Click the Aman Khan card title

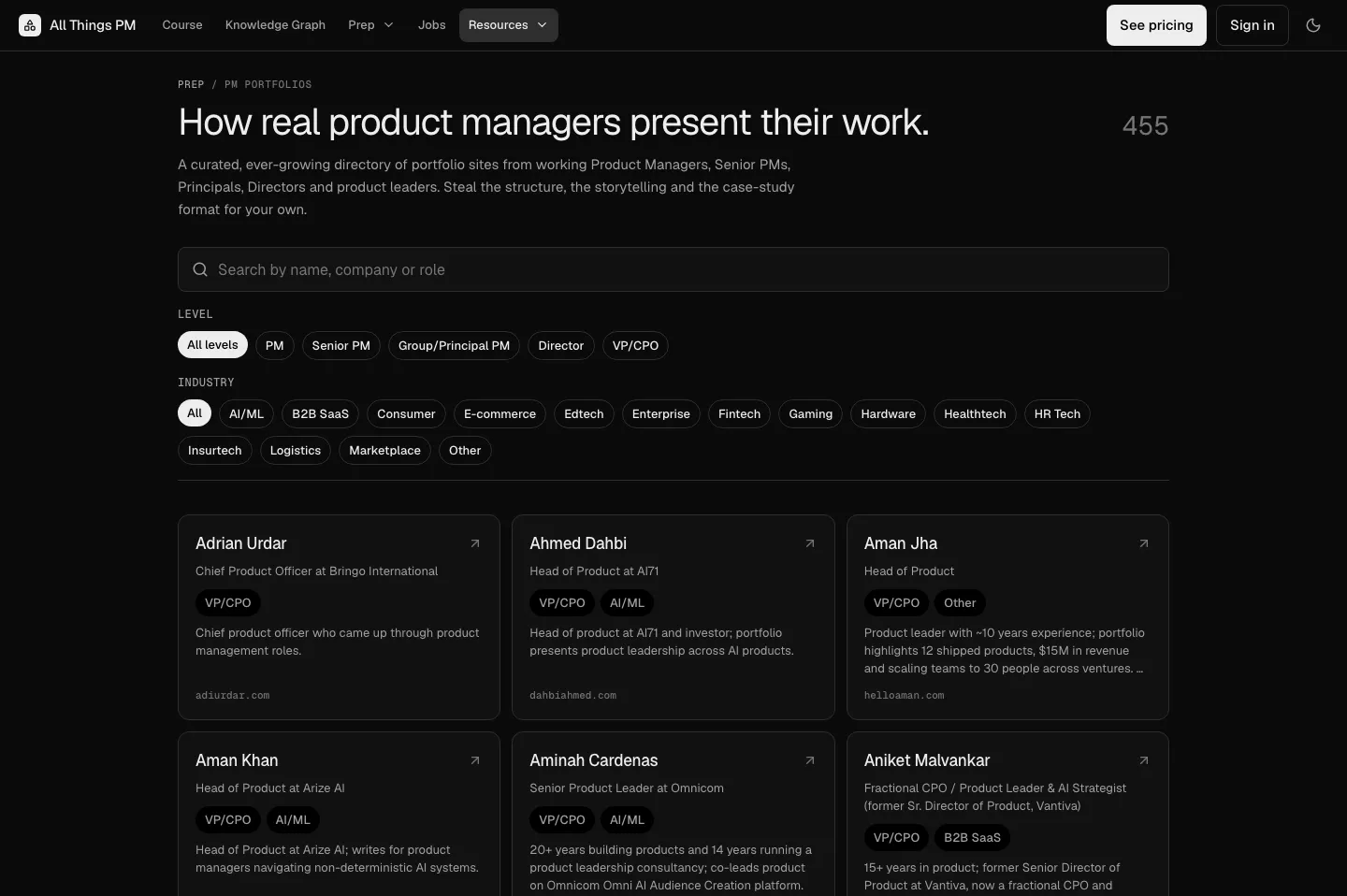237,760
